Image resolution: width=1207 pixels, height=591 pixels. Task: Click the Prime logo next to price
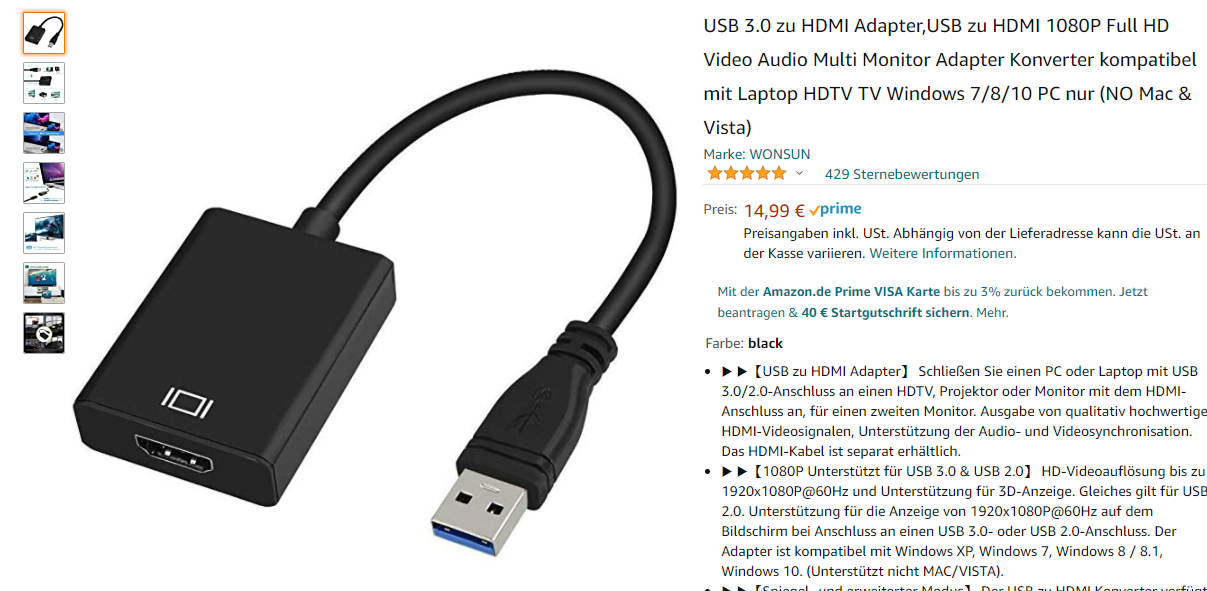pos(836,210)
